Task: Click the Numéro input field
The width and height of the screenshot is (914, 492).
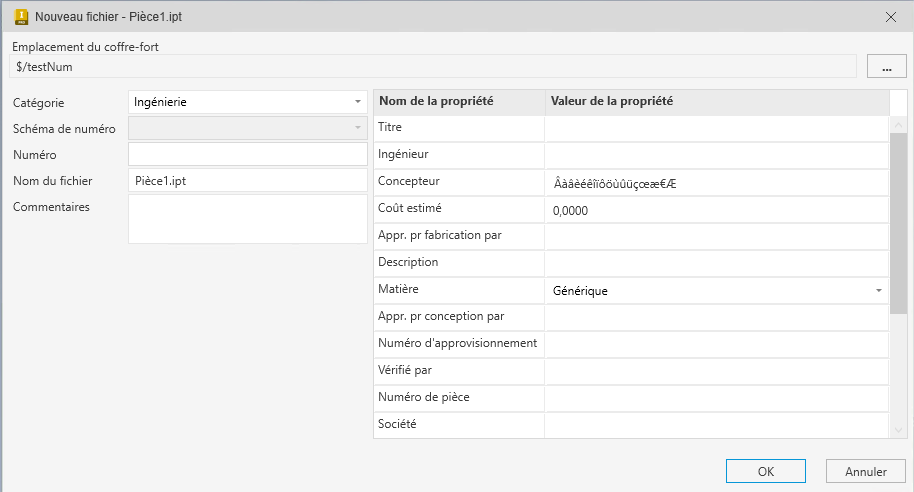Action: click(248, 154)
